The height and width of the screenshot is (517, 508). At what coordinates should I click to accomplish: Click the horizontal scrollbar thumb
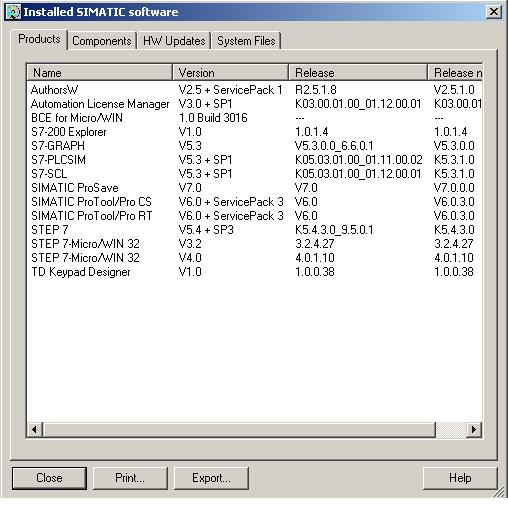239,429
